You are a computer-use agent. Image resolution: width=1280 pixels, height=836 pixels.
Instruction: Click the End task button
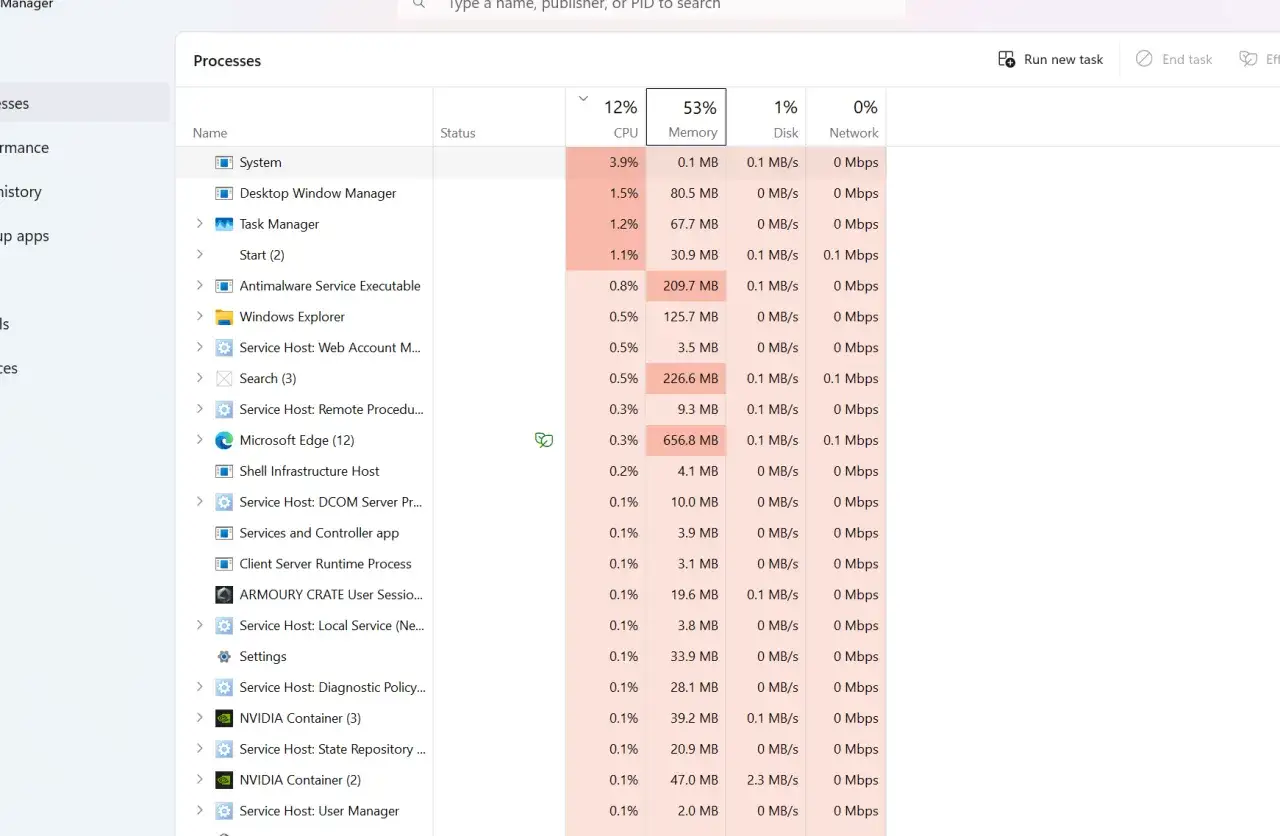point(1174,59)
